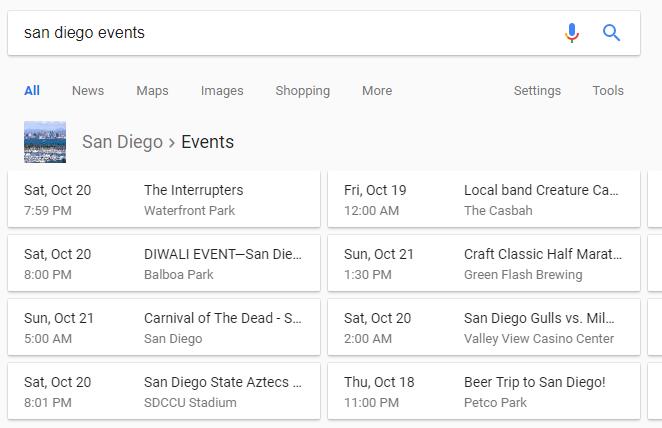Switch to the Maps tab

152,90
